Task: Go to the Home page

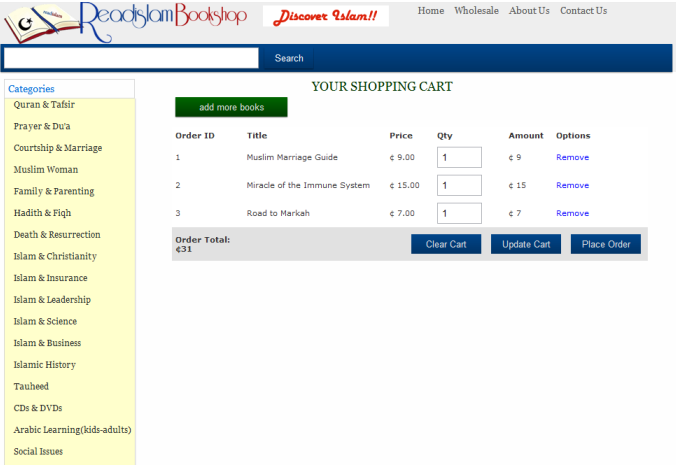Action: click(x=431, y=11)
